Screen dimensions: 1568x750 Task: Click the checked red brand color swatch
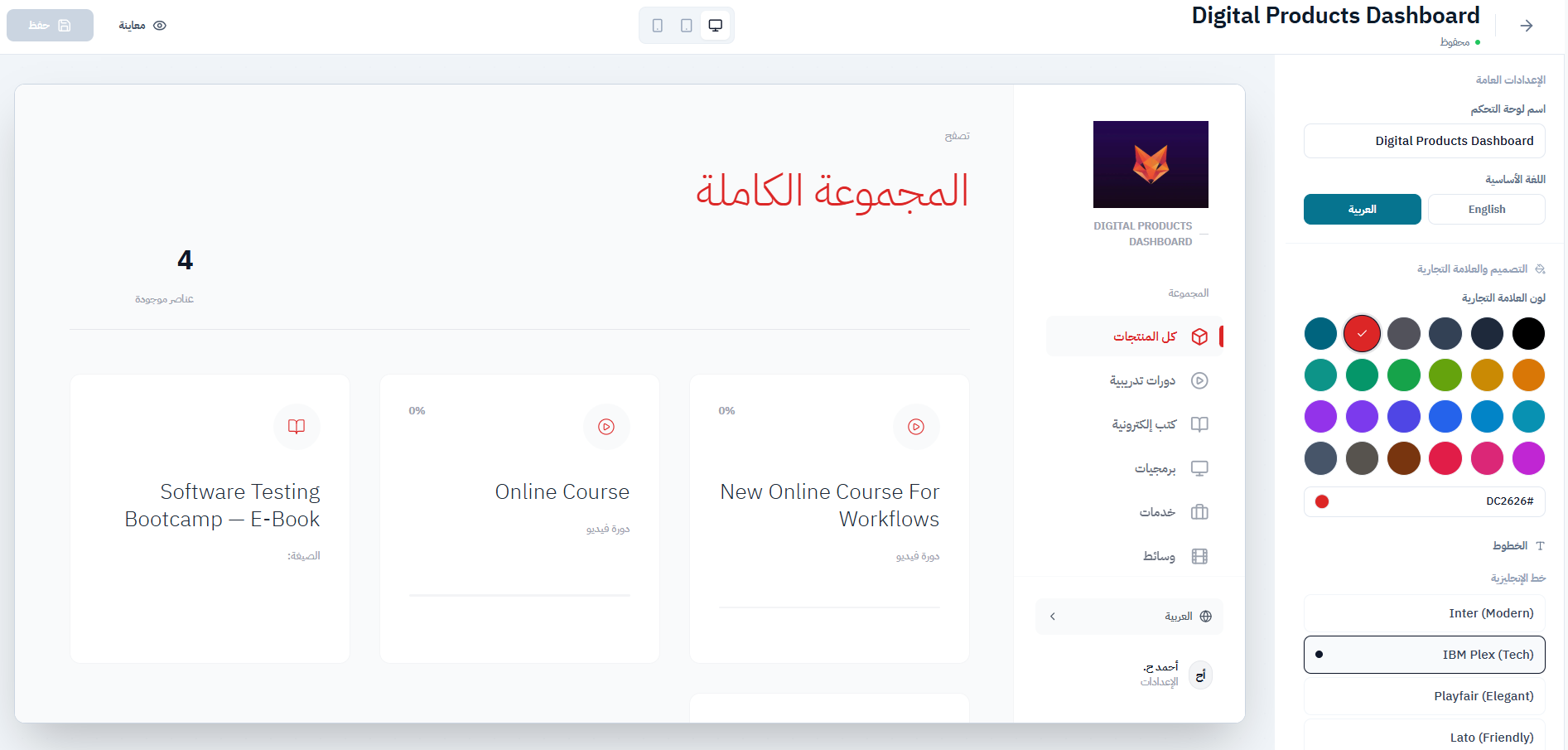point(1363,334)
